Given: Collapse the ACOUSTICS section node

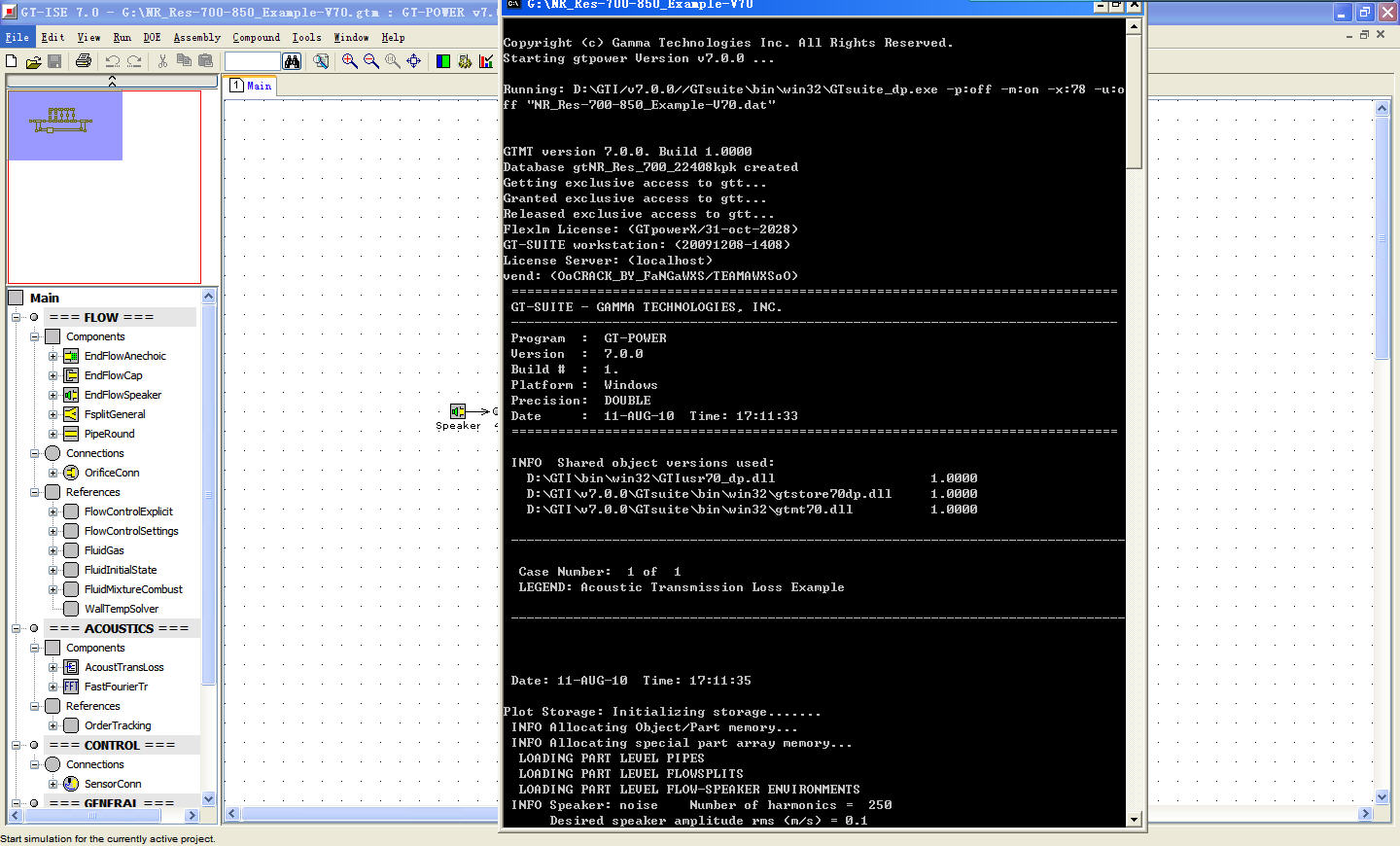Looking at the screenshot, I should 17,628.
